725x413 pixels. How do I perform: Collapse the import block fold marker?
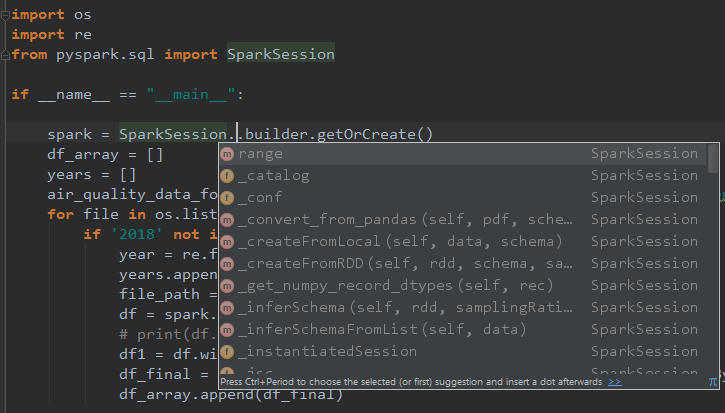coord(5,15)
